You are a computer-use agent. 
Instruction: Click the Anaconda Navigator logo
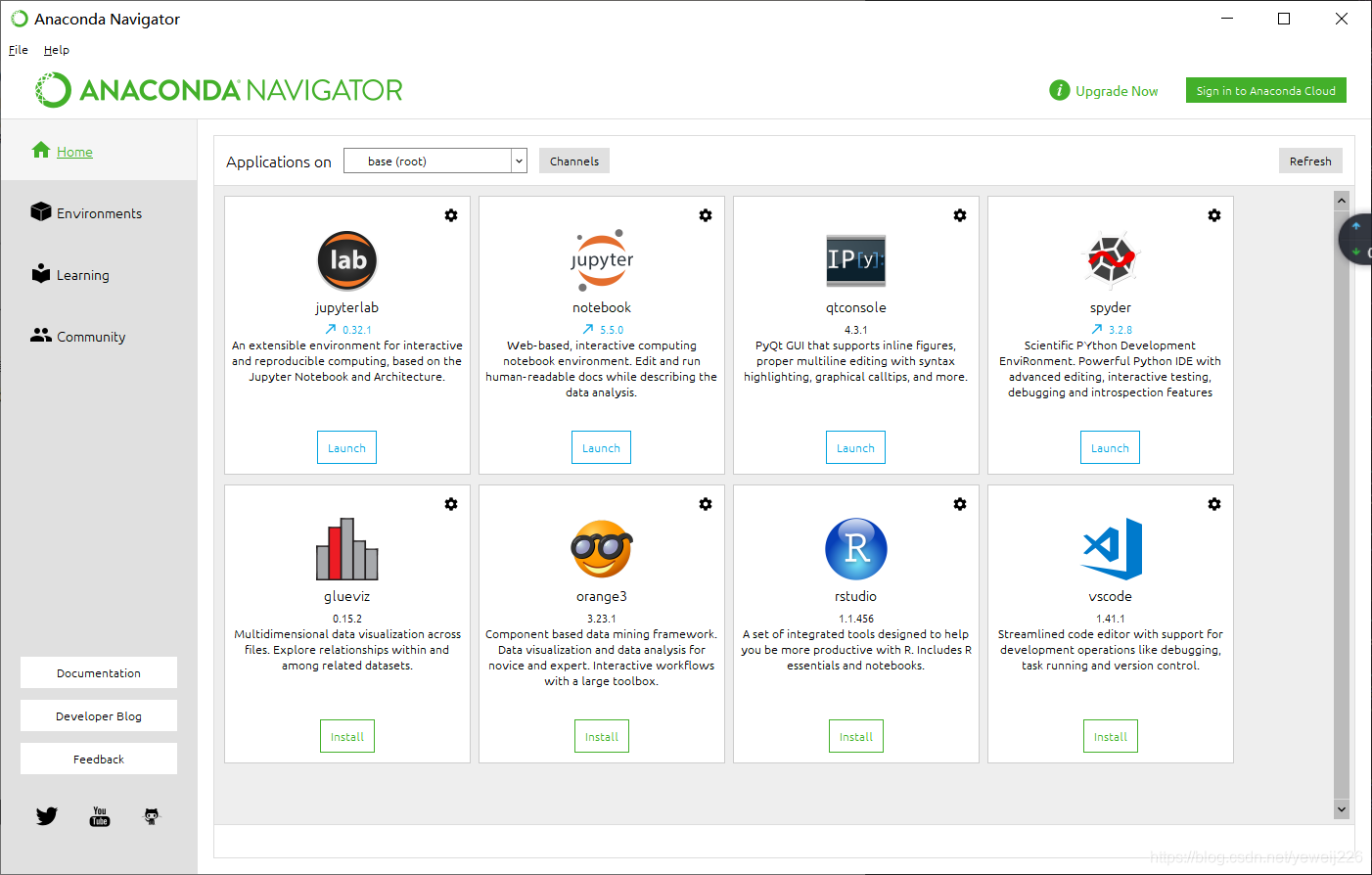219,90
